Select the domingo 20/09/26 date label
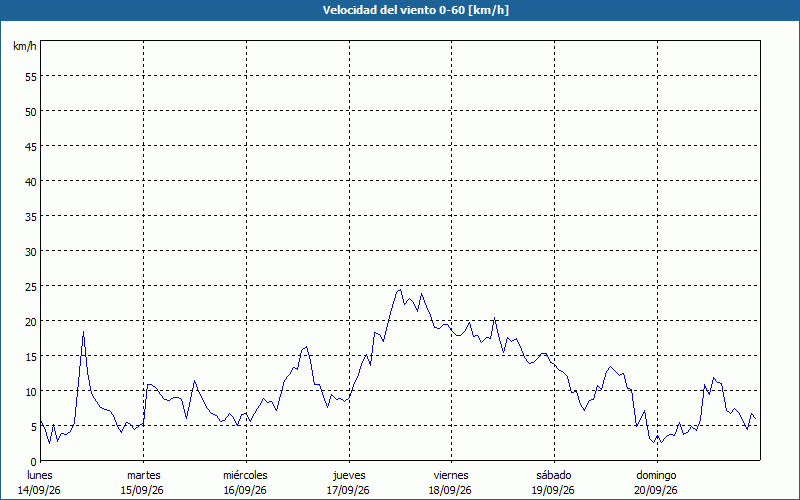800x500 pixels. pyautogui.click(x=656, y=483)
